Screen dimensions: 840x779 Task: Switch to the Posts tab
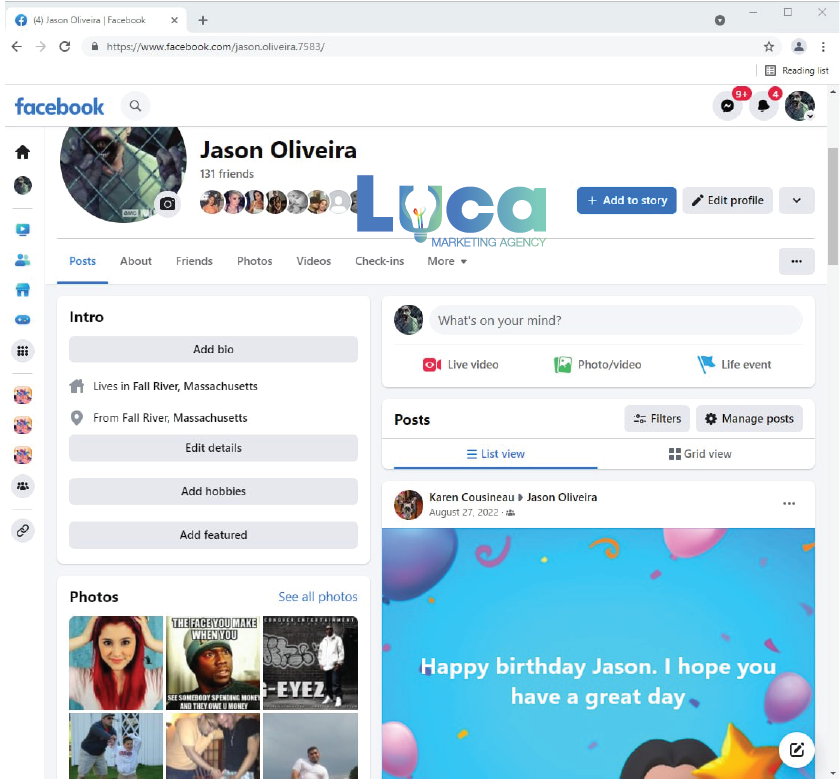coord(82,261)
